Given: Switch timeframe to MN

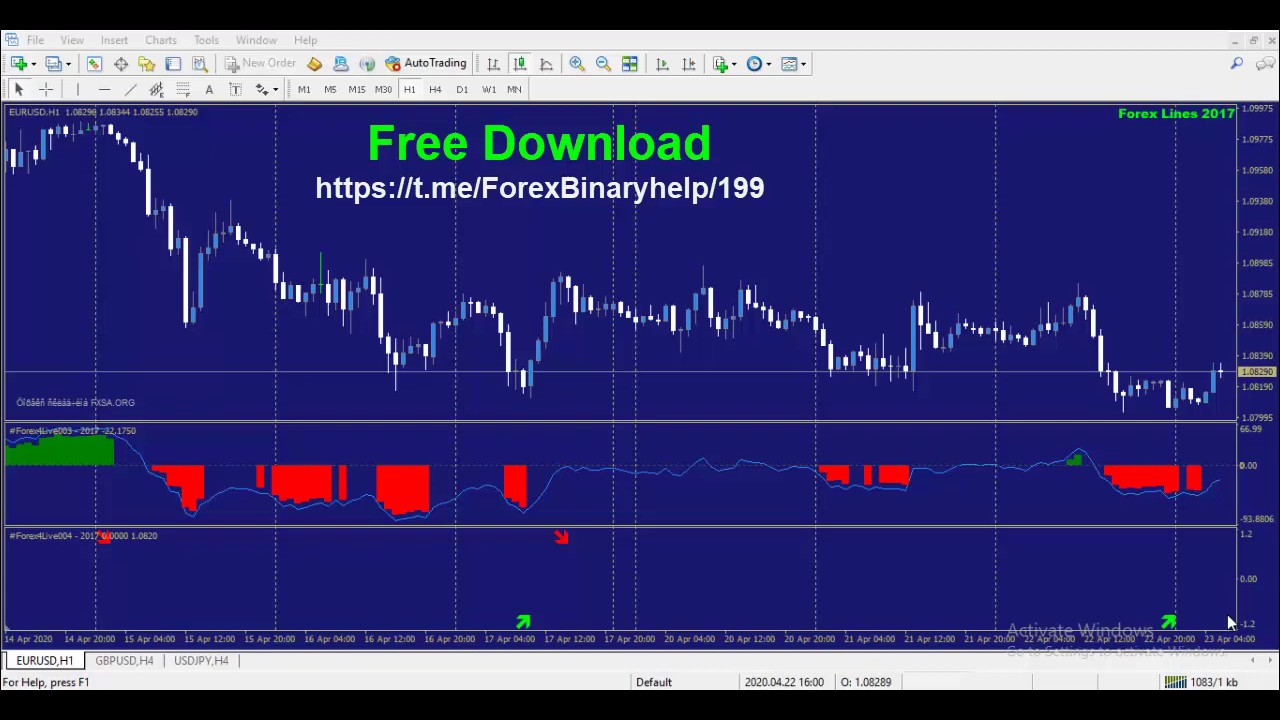Looking at the screenshot, I should (x=514, y=90).
